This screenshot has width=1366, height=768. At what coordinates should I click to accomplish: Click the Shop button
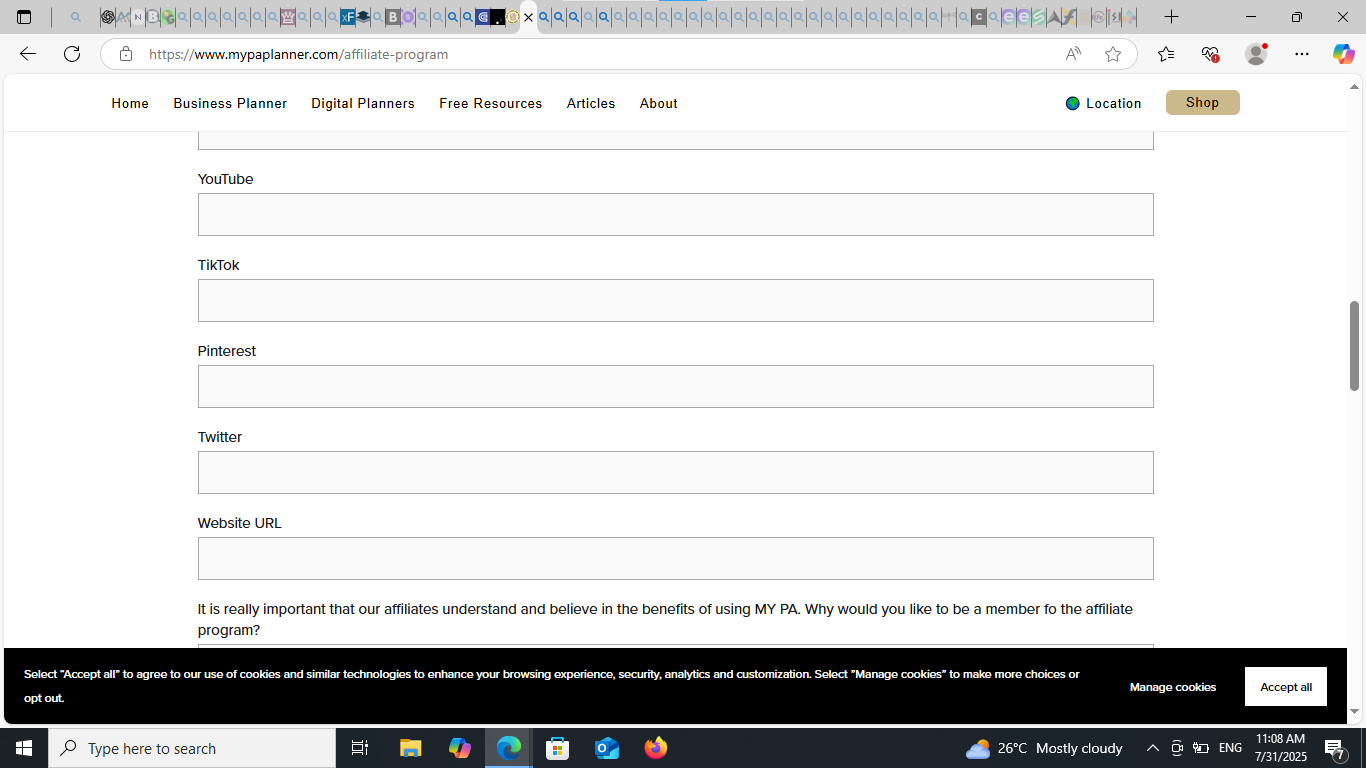tap(1202, 103)
